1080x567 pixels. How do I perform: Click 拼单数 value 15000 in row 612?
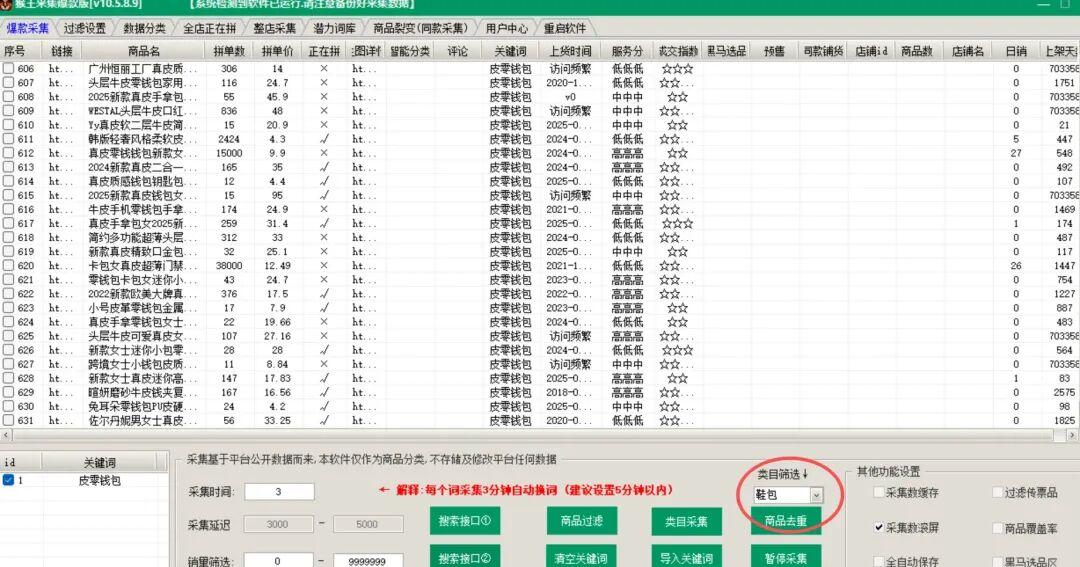click(229, 153)
